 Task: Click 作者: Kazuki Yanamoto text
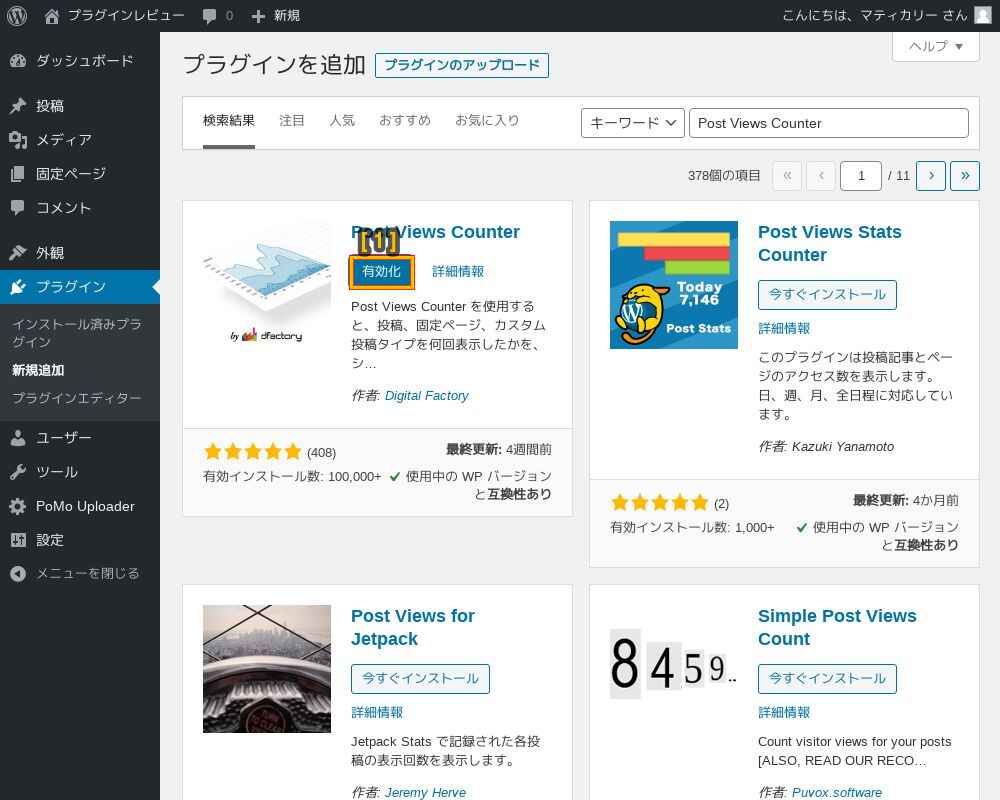[x=826, y=447]
